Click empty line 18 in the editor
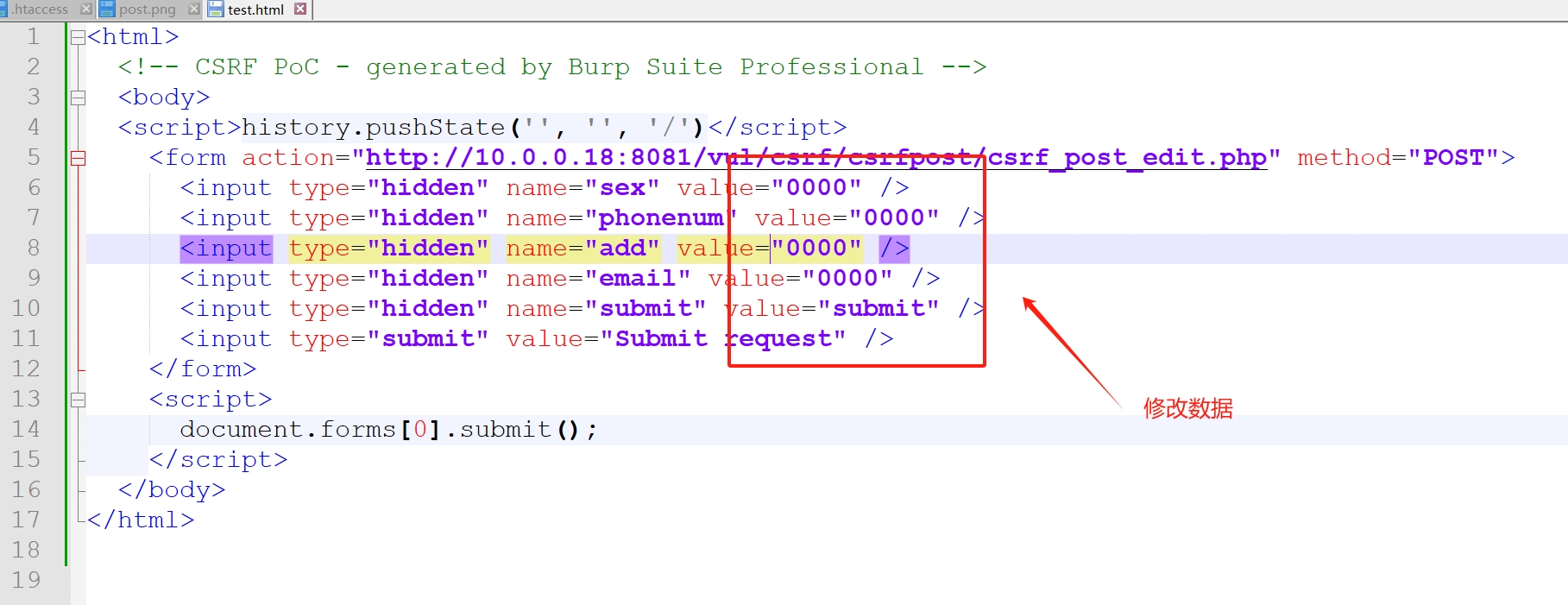1568x605 pixels. point(827,551)
